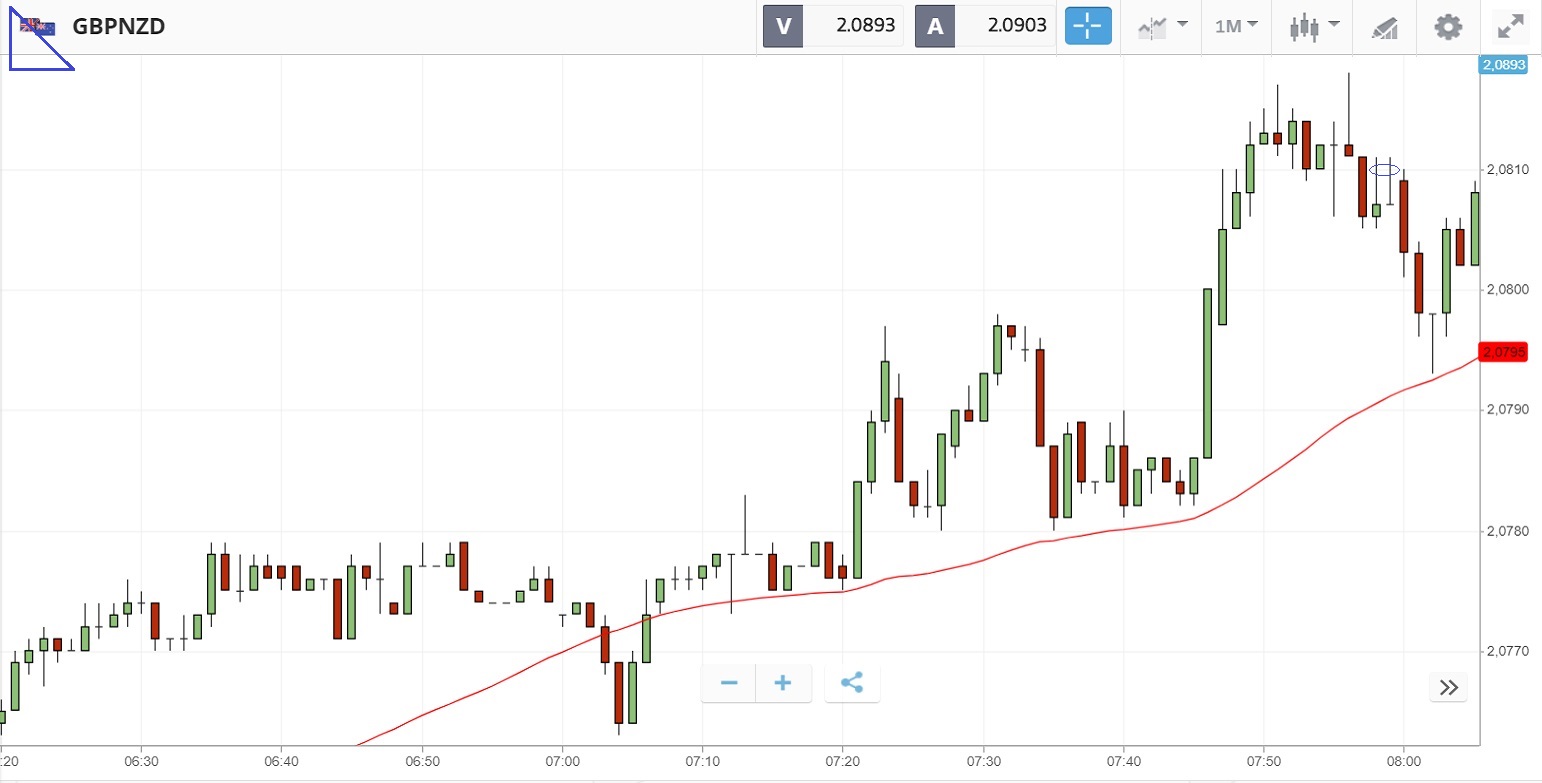Zoom in the chart with plus

coord(783,683)
